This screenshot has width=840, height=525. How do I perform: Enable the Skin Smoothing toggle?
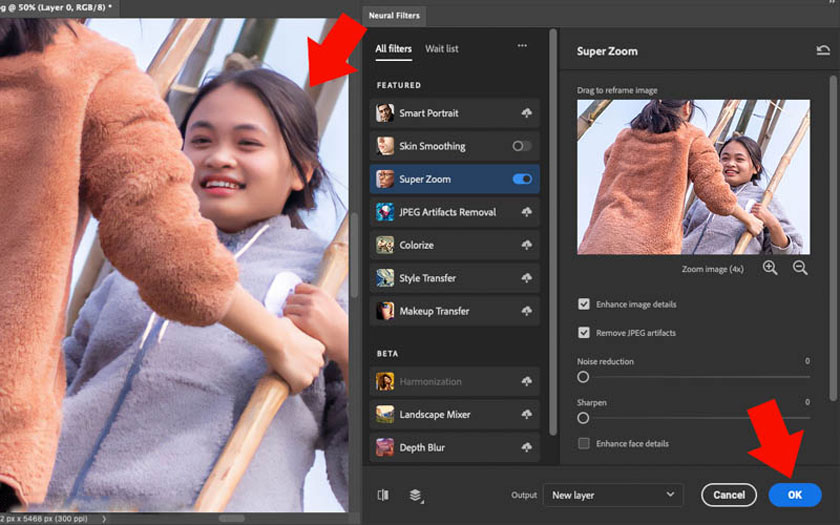pyautogui.click(x=522, y=146)
